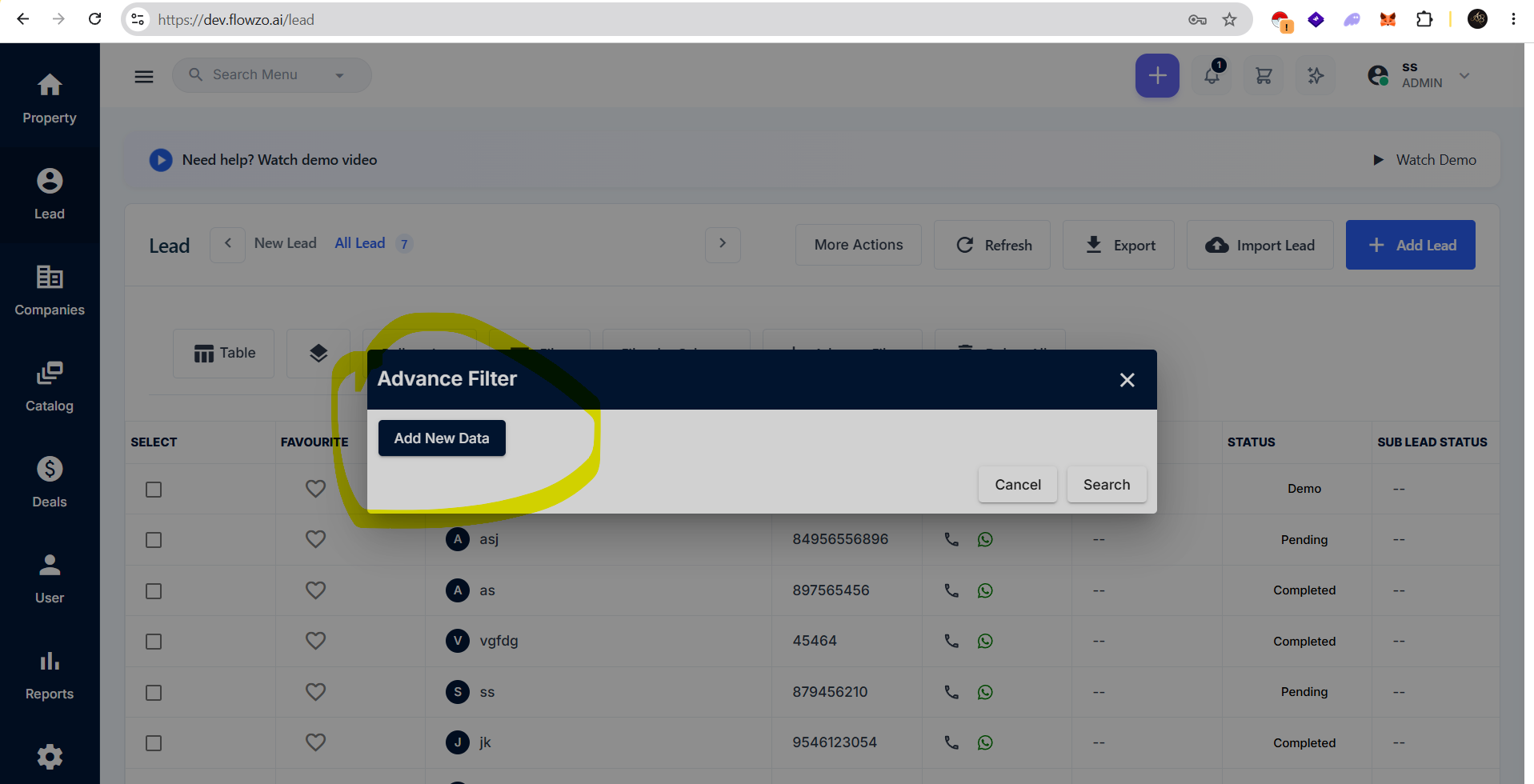This screenshot has height=784, width=1534.
Task: Select the checkbox for lead jk
Action: (x=154, y=743)
